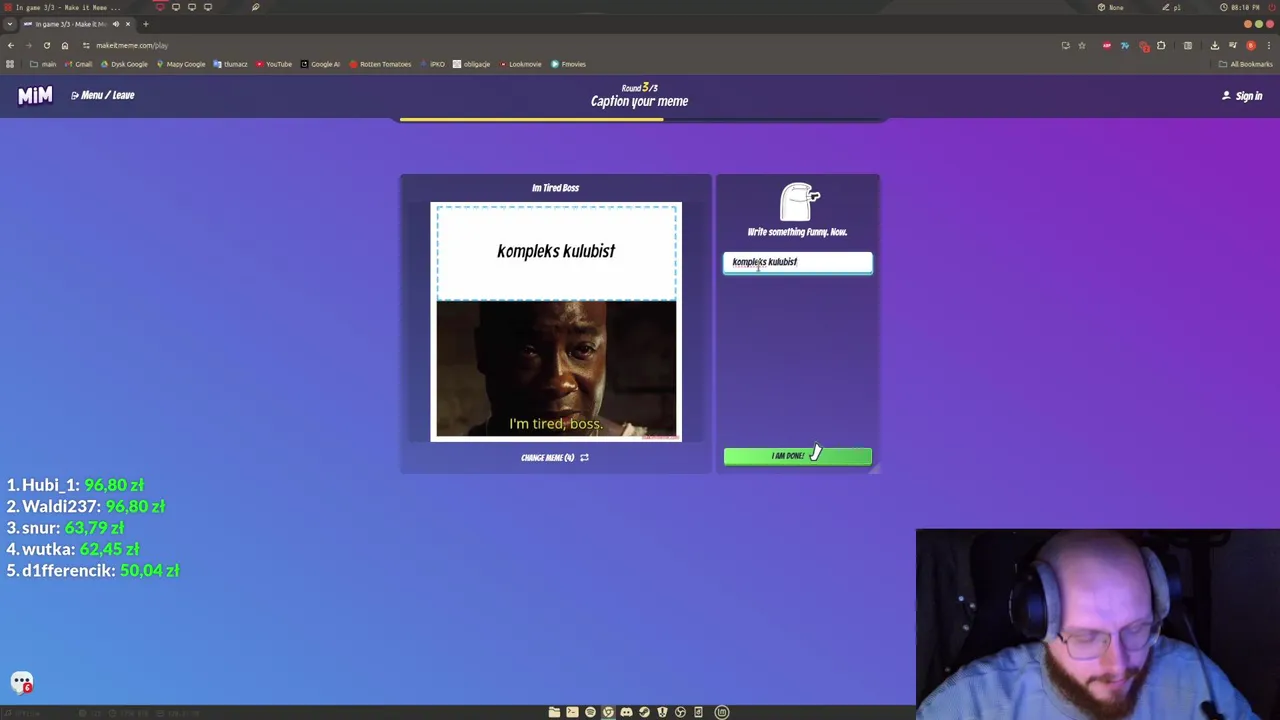The height and width of the screenshot is (720, 1280).
Task: Click the pl keyboard layout indicator
Action: 1172,7
